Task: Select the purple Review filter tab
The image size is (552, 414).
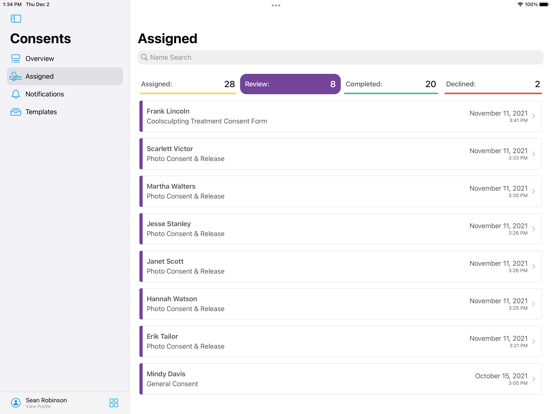Action: 290,84
